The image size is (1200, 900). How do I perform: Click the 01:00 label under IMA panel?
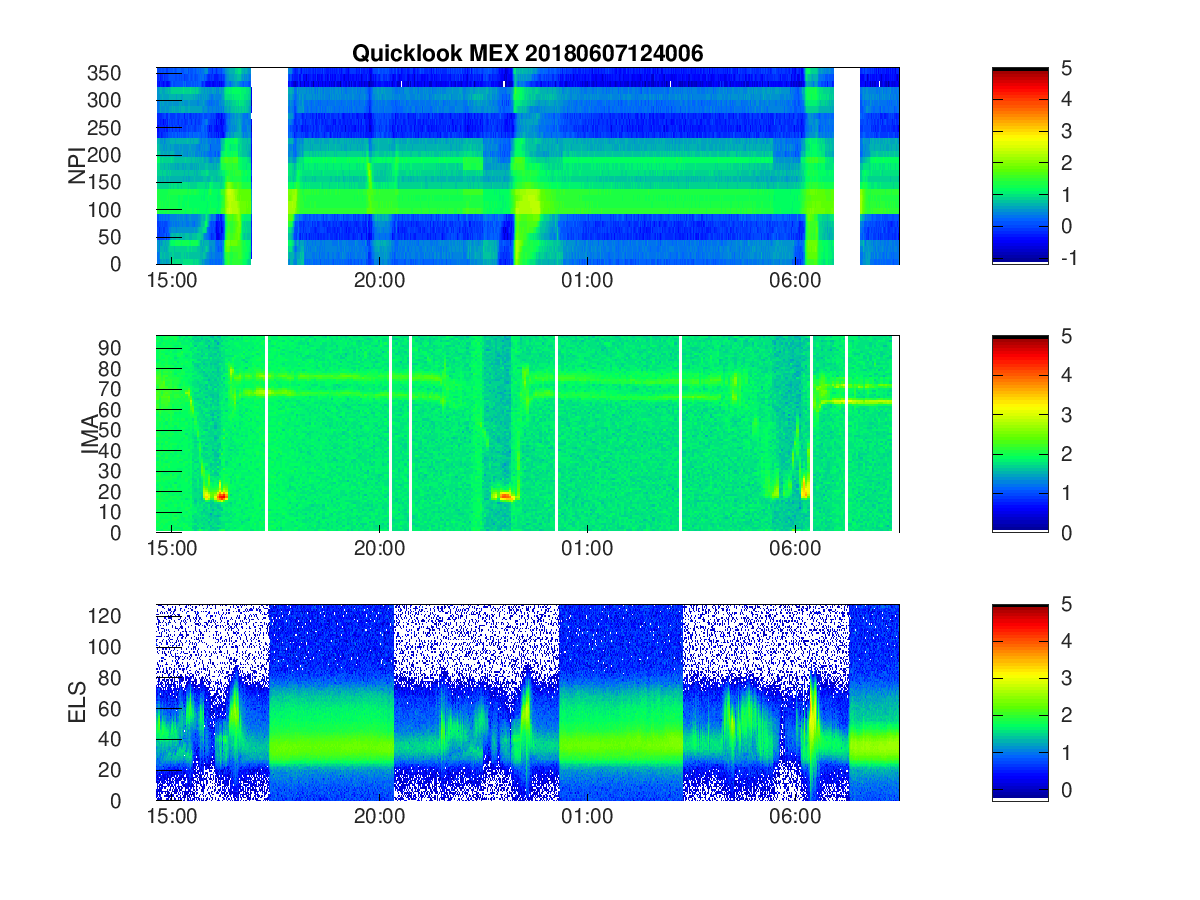point(587,549)
